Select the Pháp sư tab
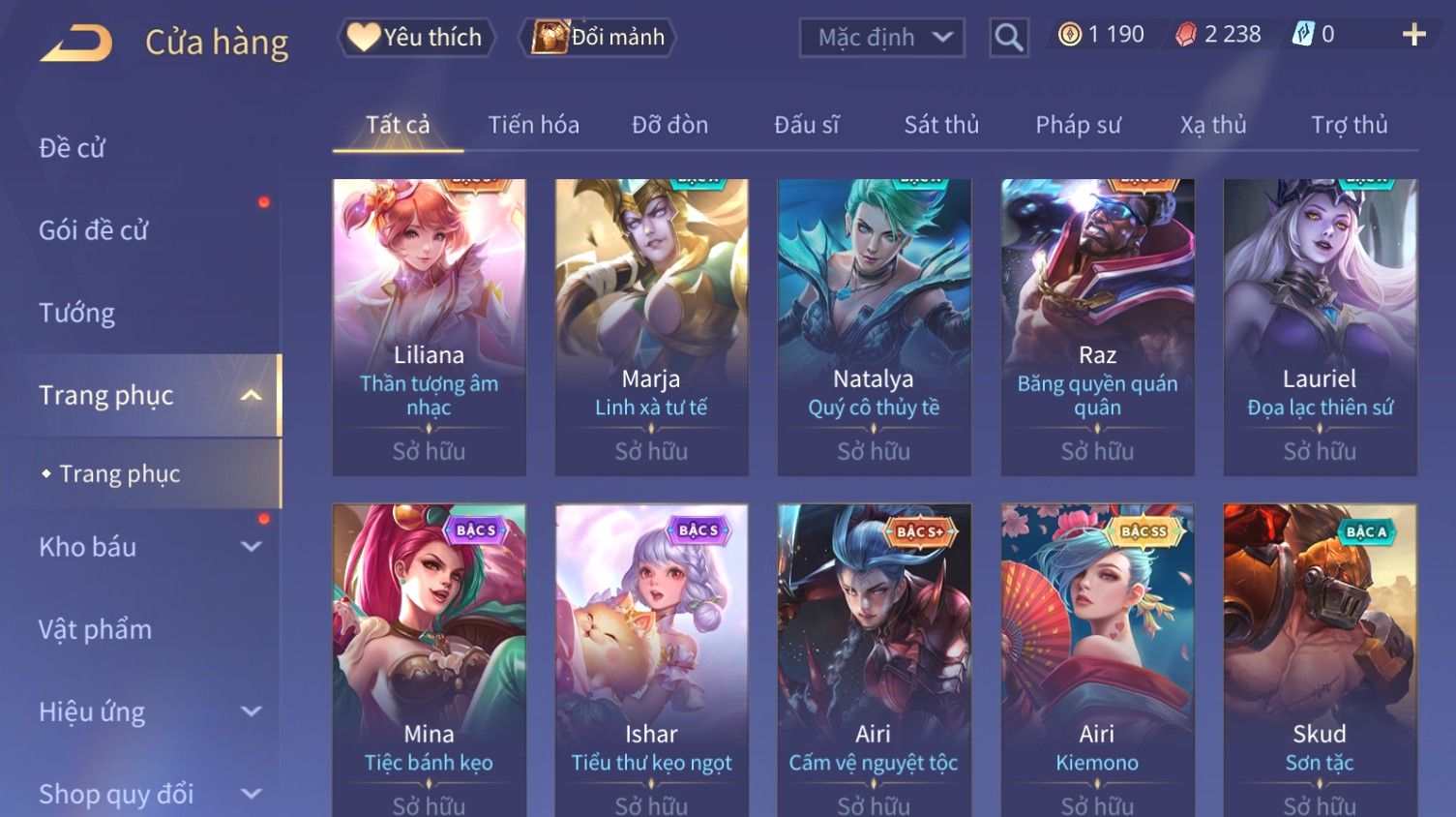 pyautogui.click(x=1078, y=125)
